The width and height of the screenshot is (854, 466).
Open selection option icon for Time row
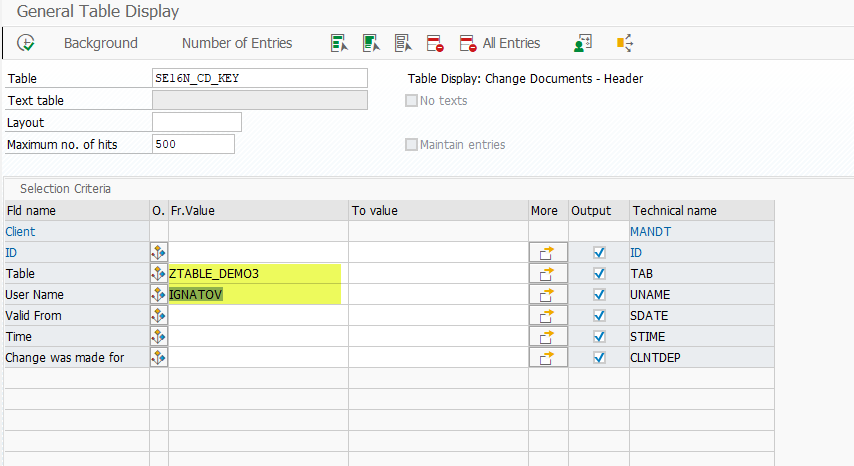[x=158, y=336]
